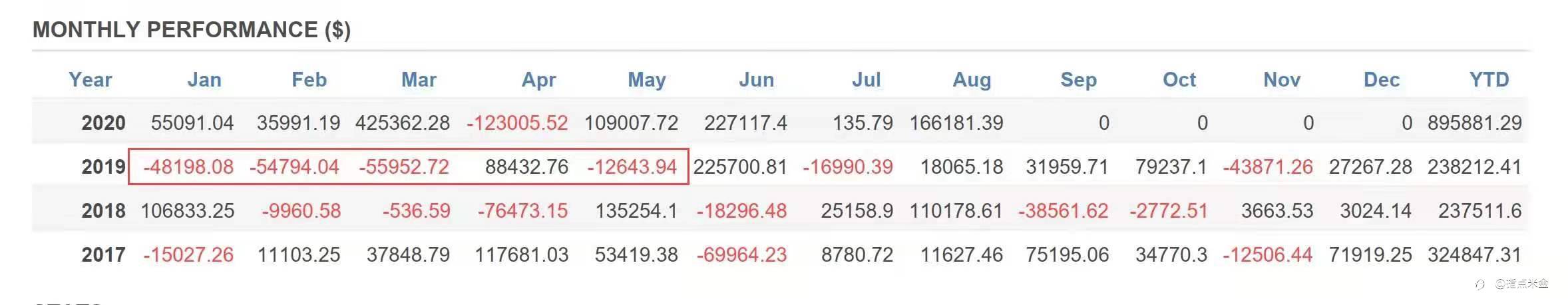Image resolution: width=1568 pixels, height=305 pixels.
Task: Click the 2019 June value 225700.81
Action: [739, 166]
